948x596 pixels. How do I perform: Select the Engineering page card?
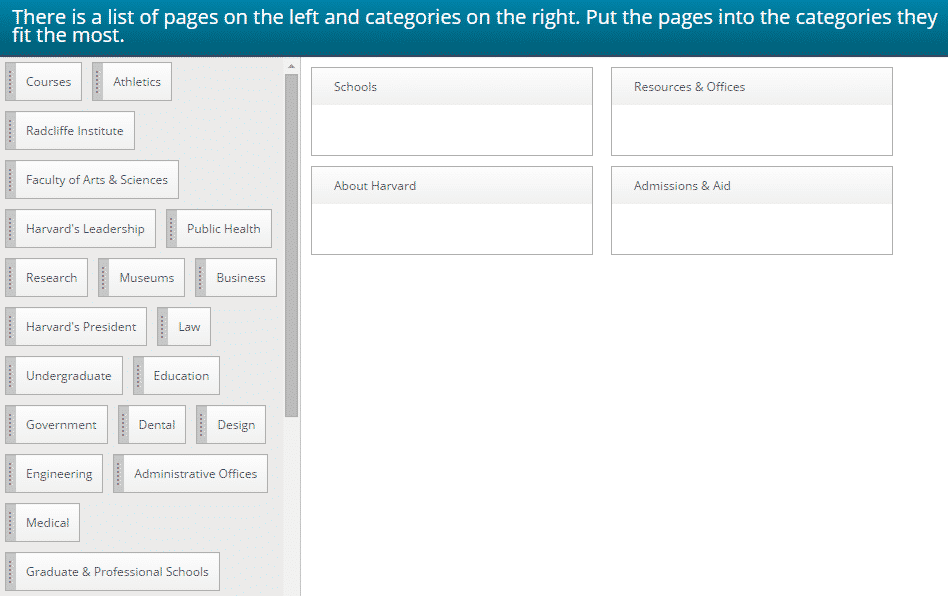[x=58, y=474]
